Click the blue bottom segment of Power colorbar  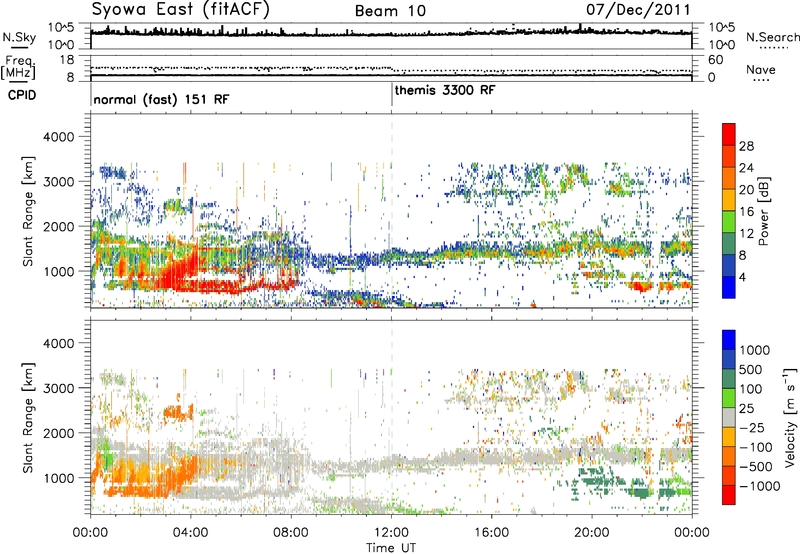tap(729, 287)
